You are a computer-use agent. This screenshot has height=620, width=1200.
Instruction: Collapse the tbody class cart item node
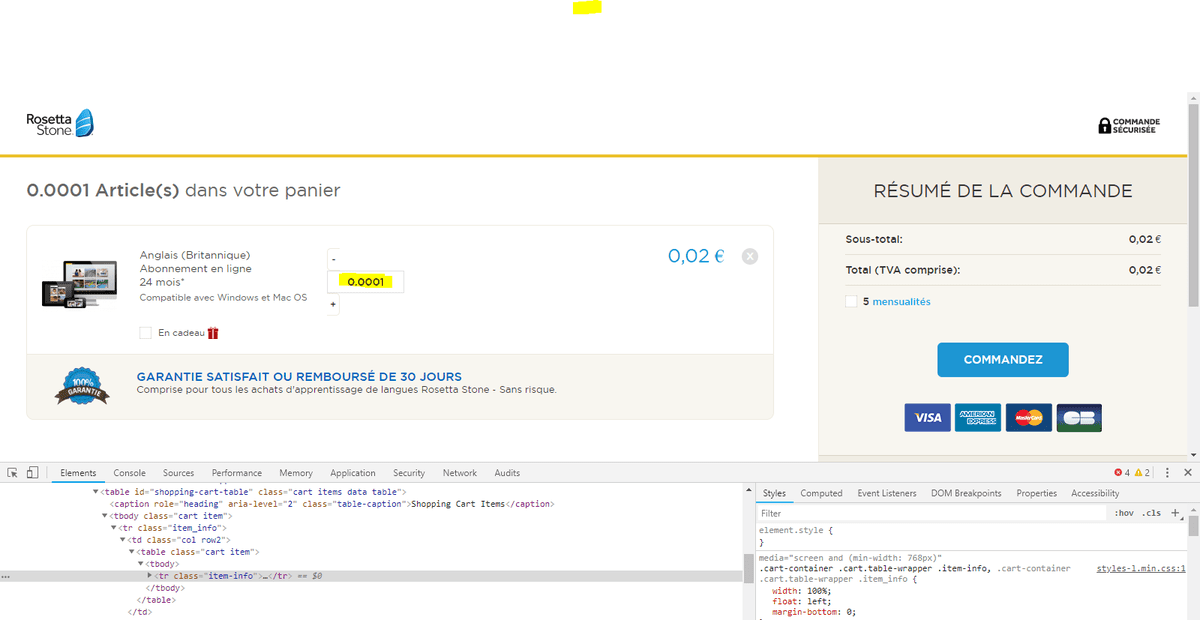pyautogui.click(x=106, y=516)
